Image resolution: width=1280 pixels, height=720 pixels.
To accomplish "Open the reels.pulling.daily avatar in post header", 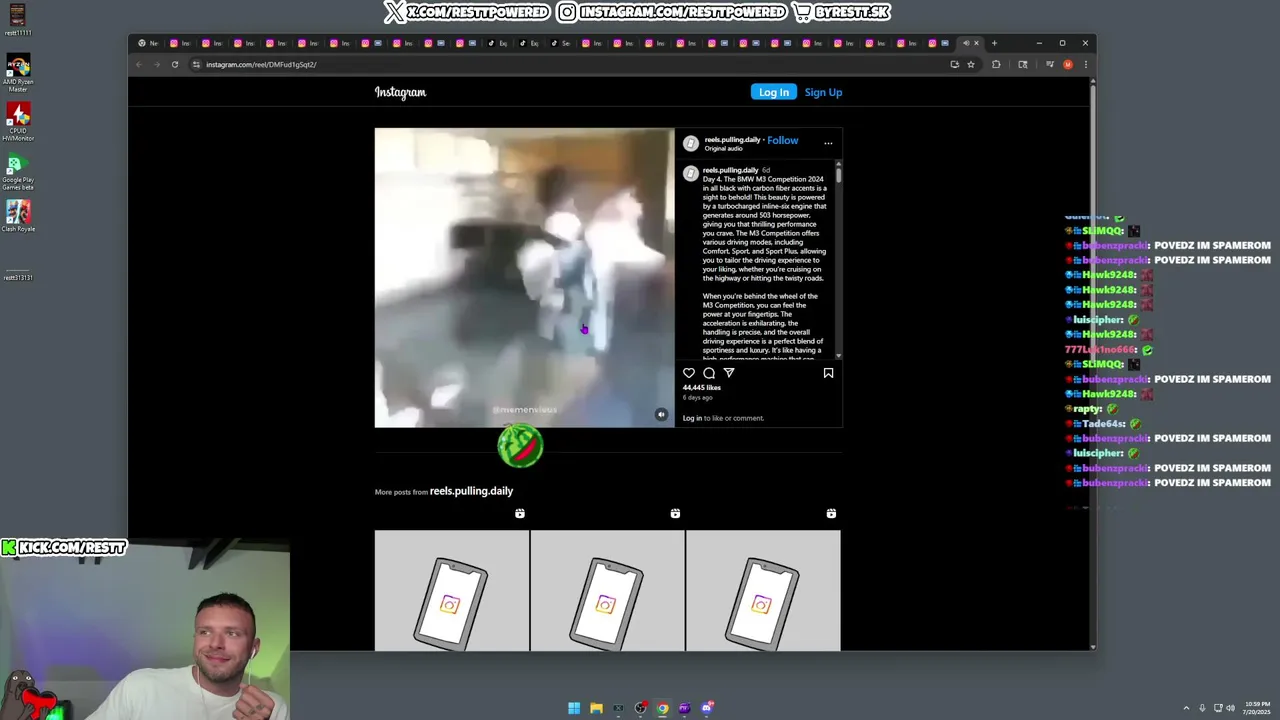I will point(691,144).
